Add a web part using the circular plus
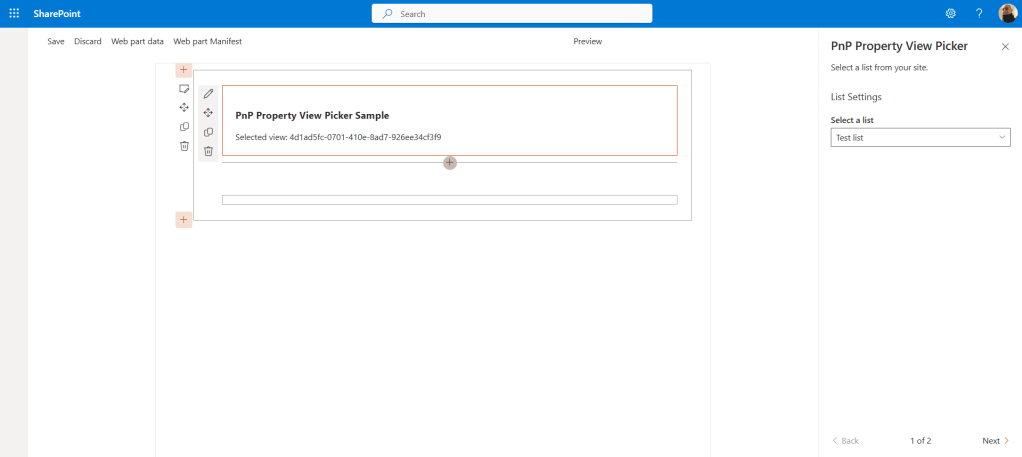This screenshot has width=1022, height=457. tap(450, 162)
